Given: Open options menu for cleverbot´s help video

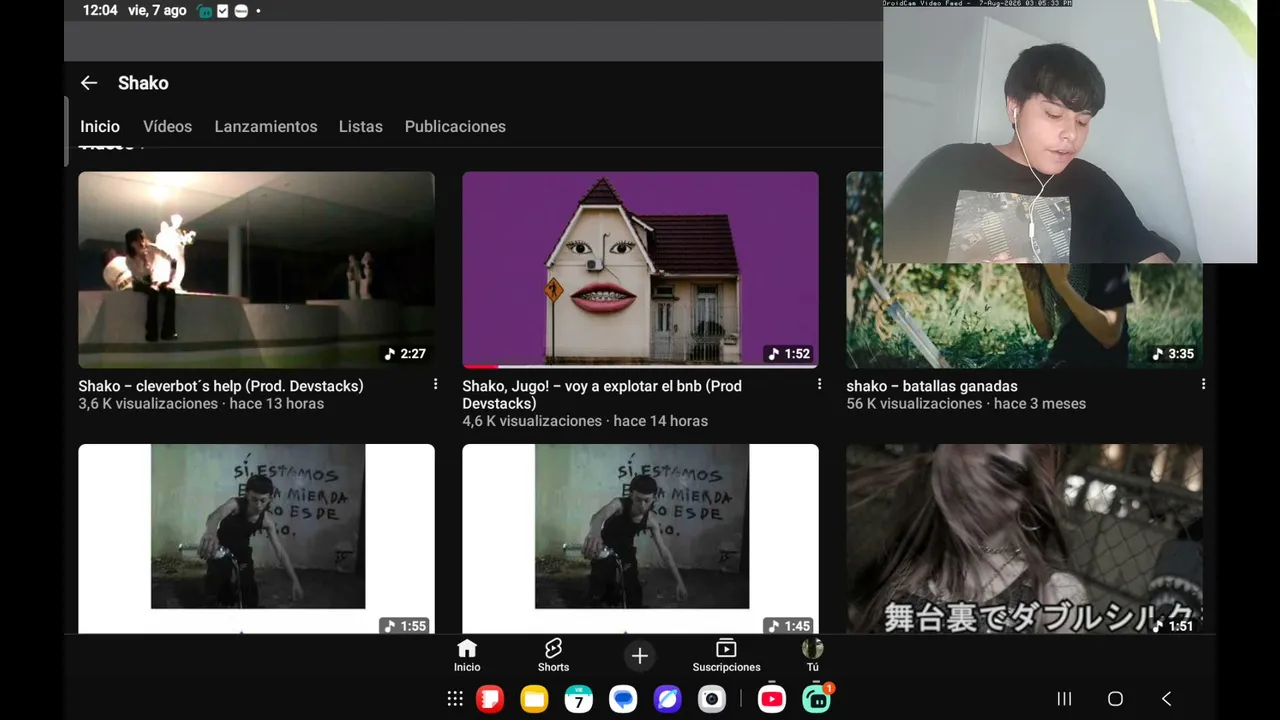Looking at the screenshot, I should coord(435,385).
